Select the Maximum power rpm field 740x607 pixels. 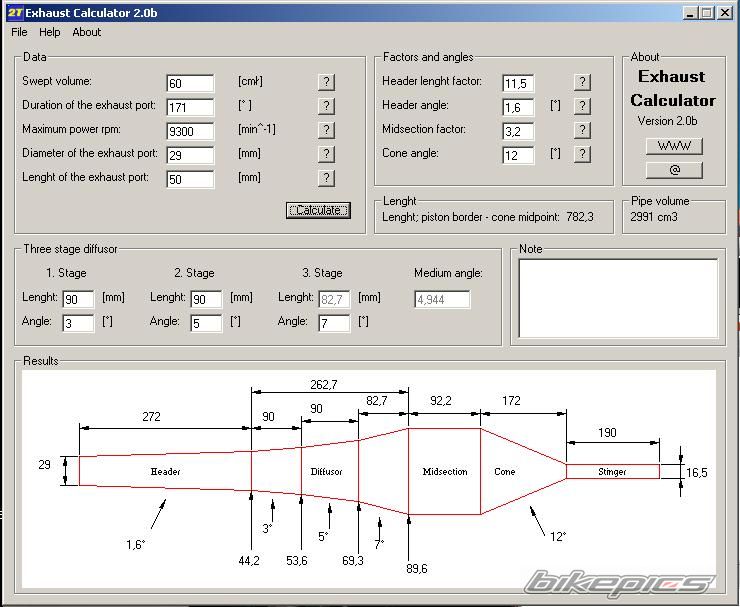[x=190, y=131]
